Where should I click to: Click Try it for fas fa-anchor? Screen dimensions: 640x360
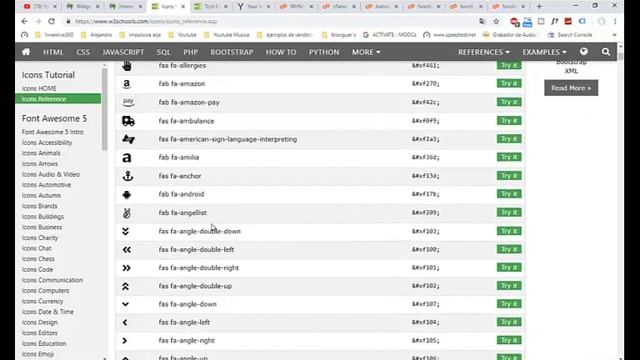click(509, 176)
